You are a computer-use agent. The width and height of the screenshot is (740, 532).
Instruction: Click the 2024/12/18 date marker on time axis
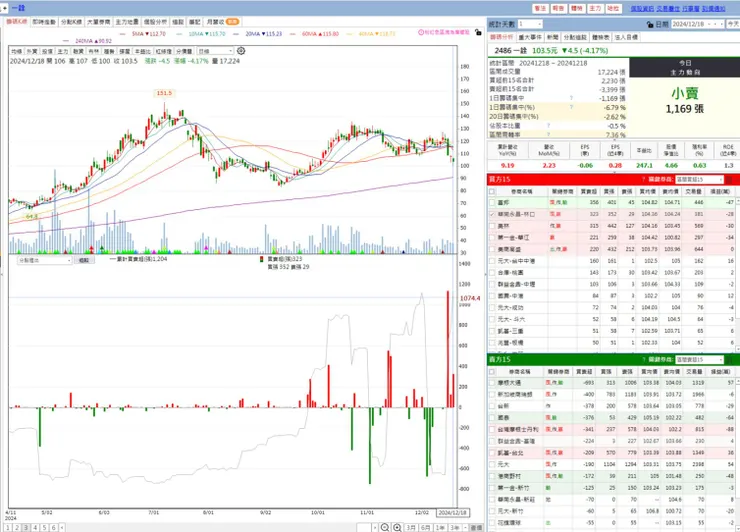[x=452, y=513]
